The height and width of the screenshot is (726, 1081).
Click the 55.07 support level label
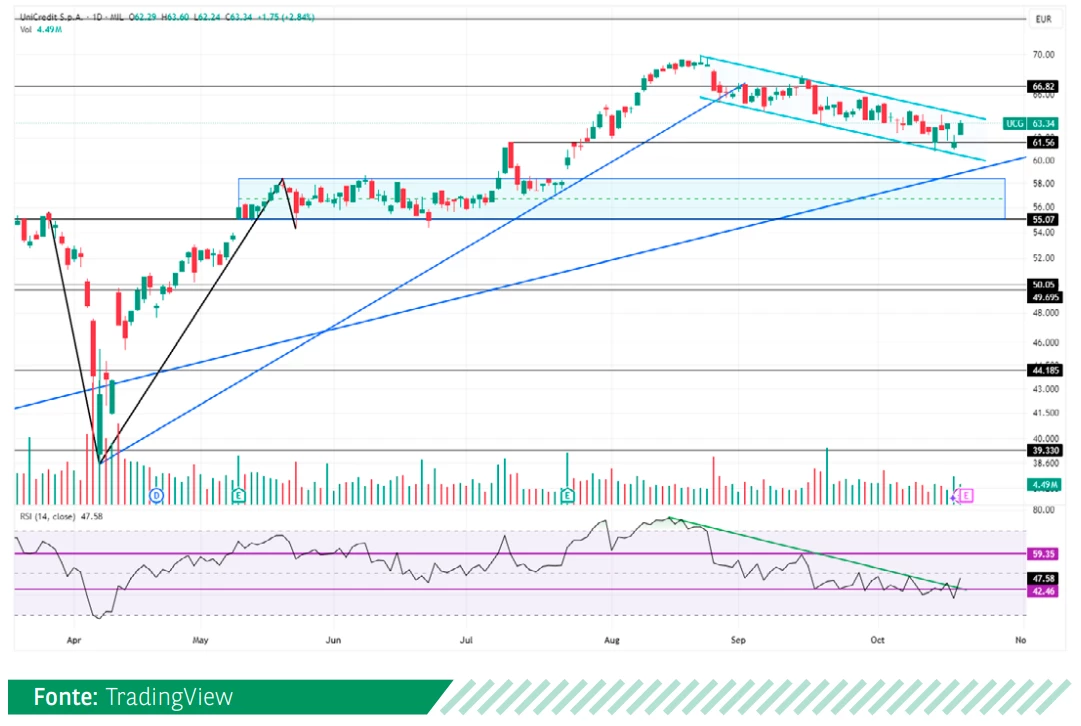pyautogui.click(x=1042, y=219)
